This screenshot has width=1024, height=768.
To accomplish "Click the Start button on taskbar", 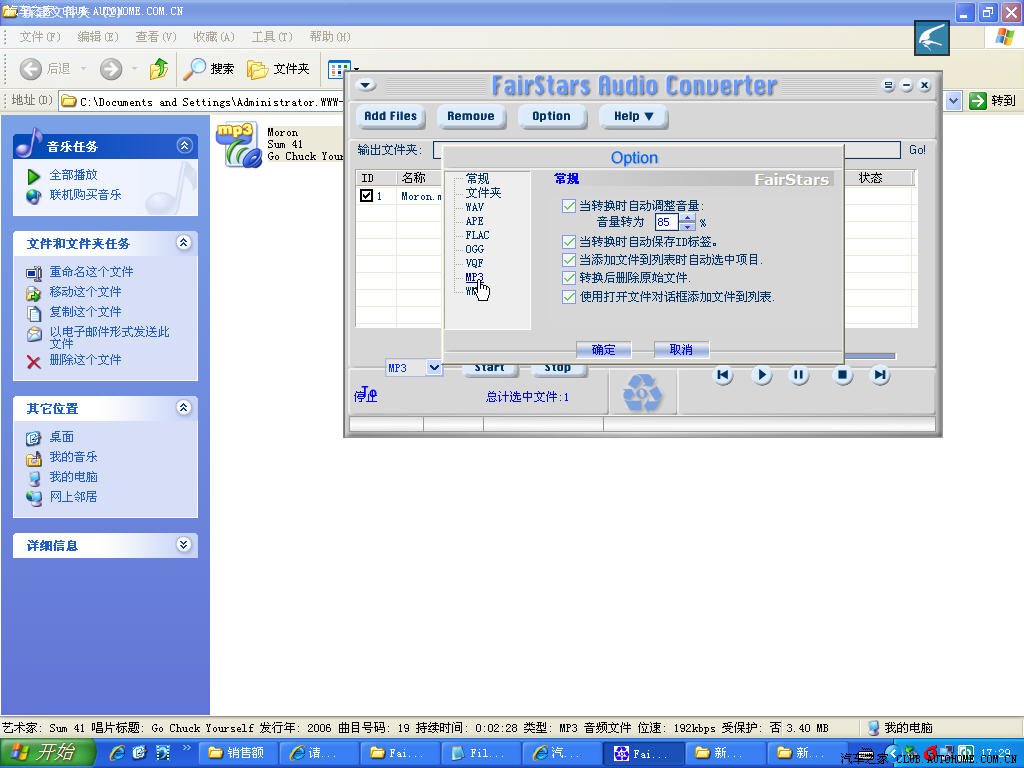I will 48,753.
